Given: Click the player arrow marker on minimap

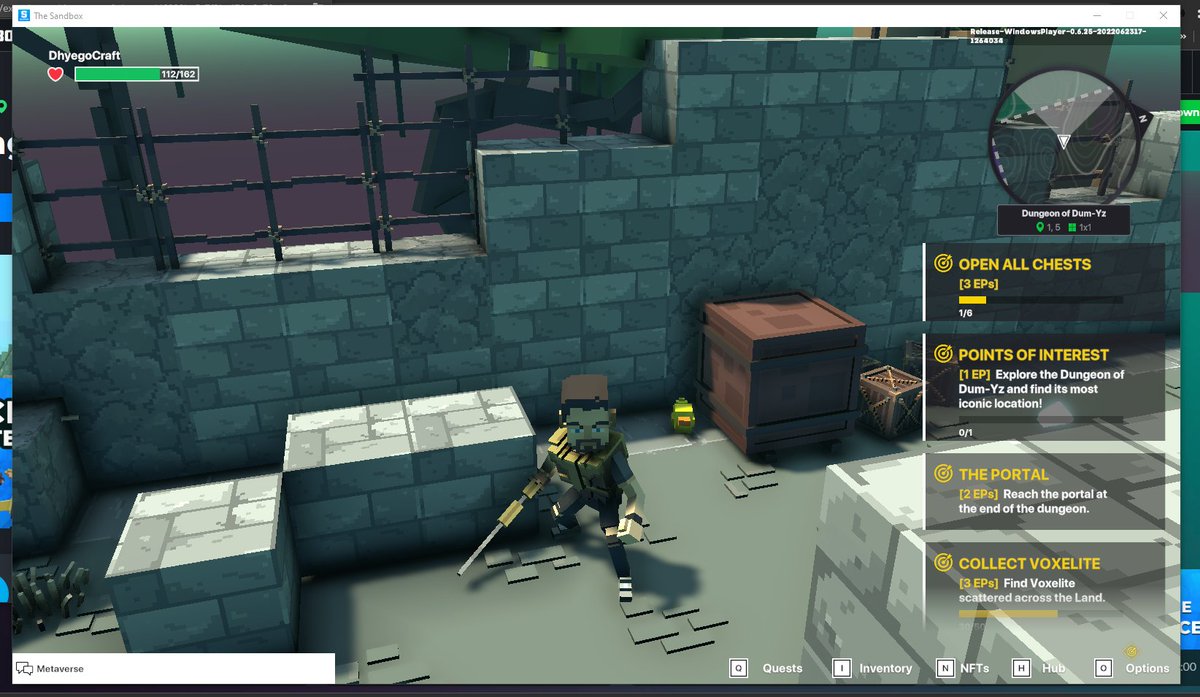Looking at the screenshot, I should coord(1064,141).
